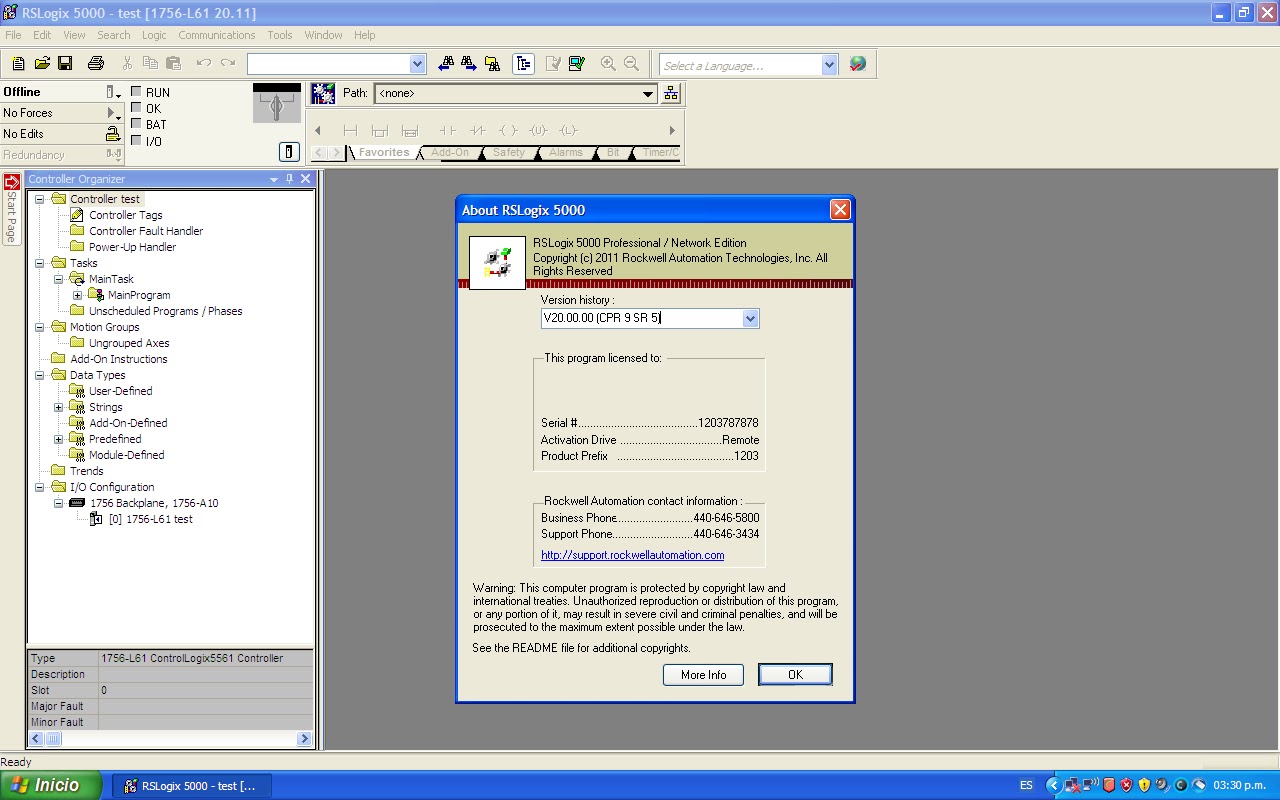This screenshot has width=1280, height=800.
Task: Open the search combo box dropdown arrow
Action: pyautogui.click(x=418, y=64)
